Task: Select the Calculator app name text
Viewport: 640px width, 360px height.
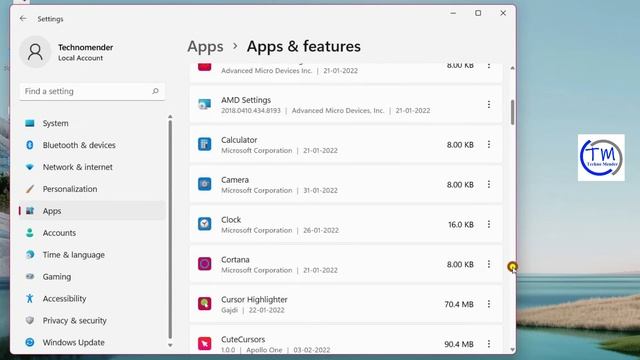Action: point(239,140)
